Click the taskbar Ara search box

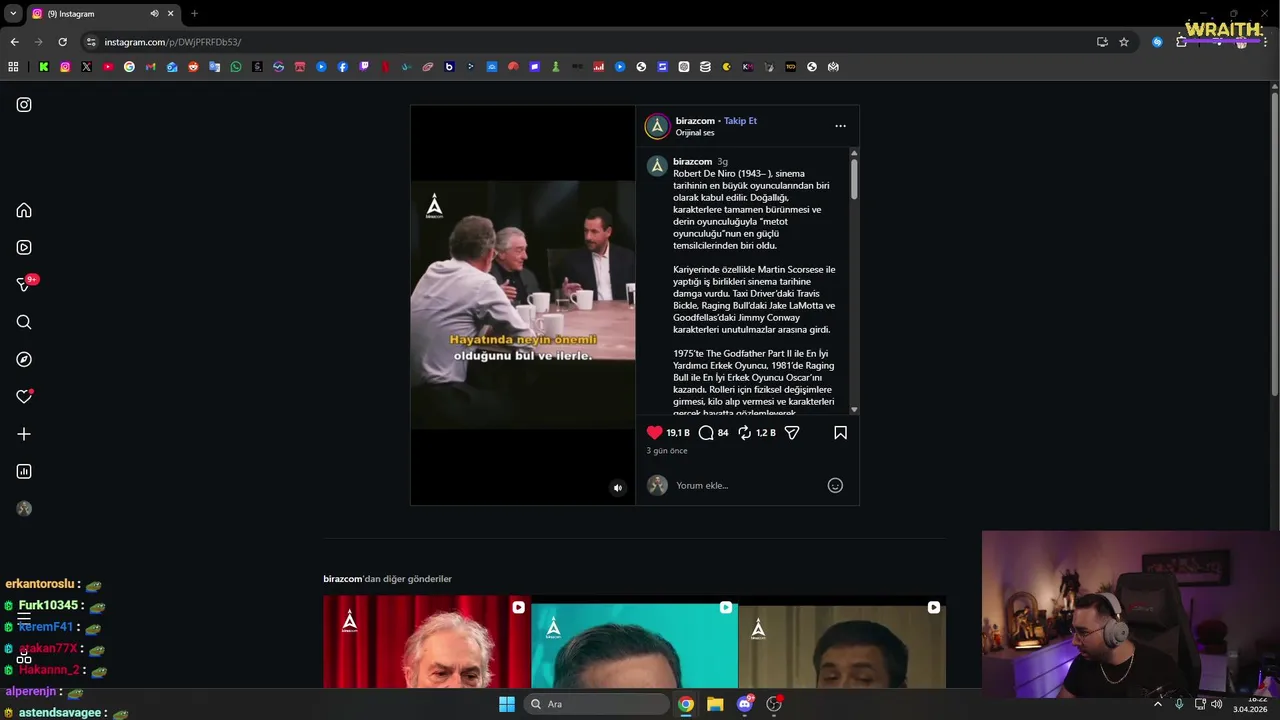click(597, 704)
